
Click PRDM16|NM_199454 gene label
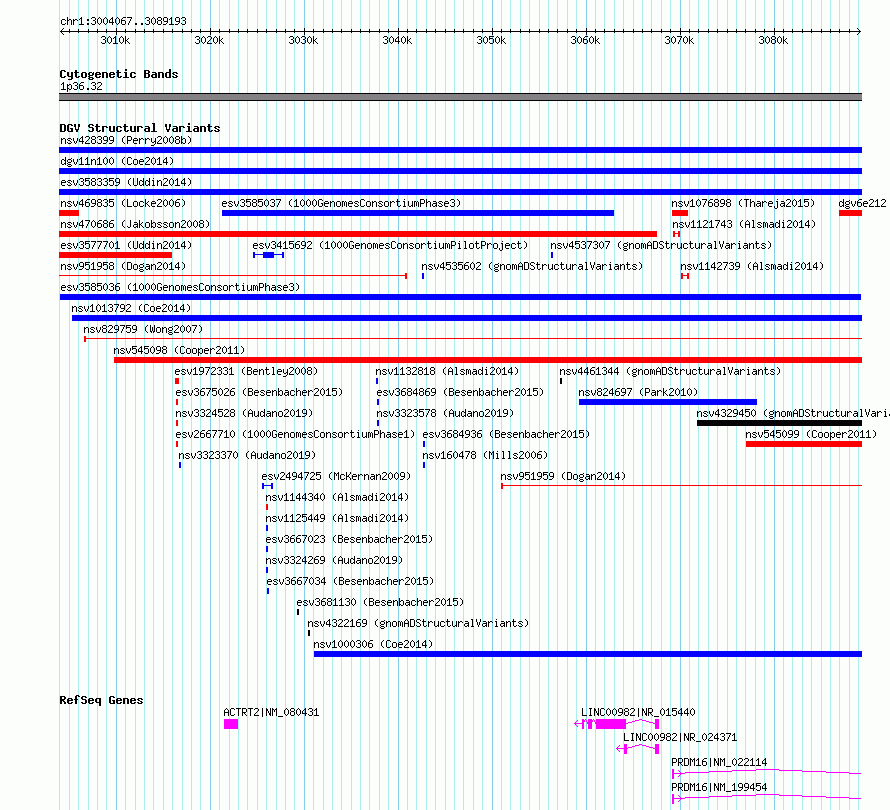click(719, 787)
